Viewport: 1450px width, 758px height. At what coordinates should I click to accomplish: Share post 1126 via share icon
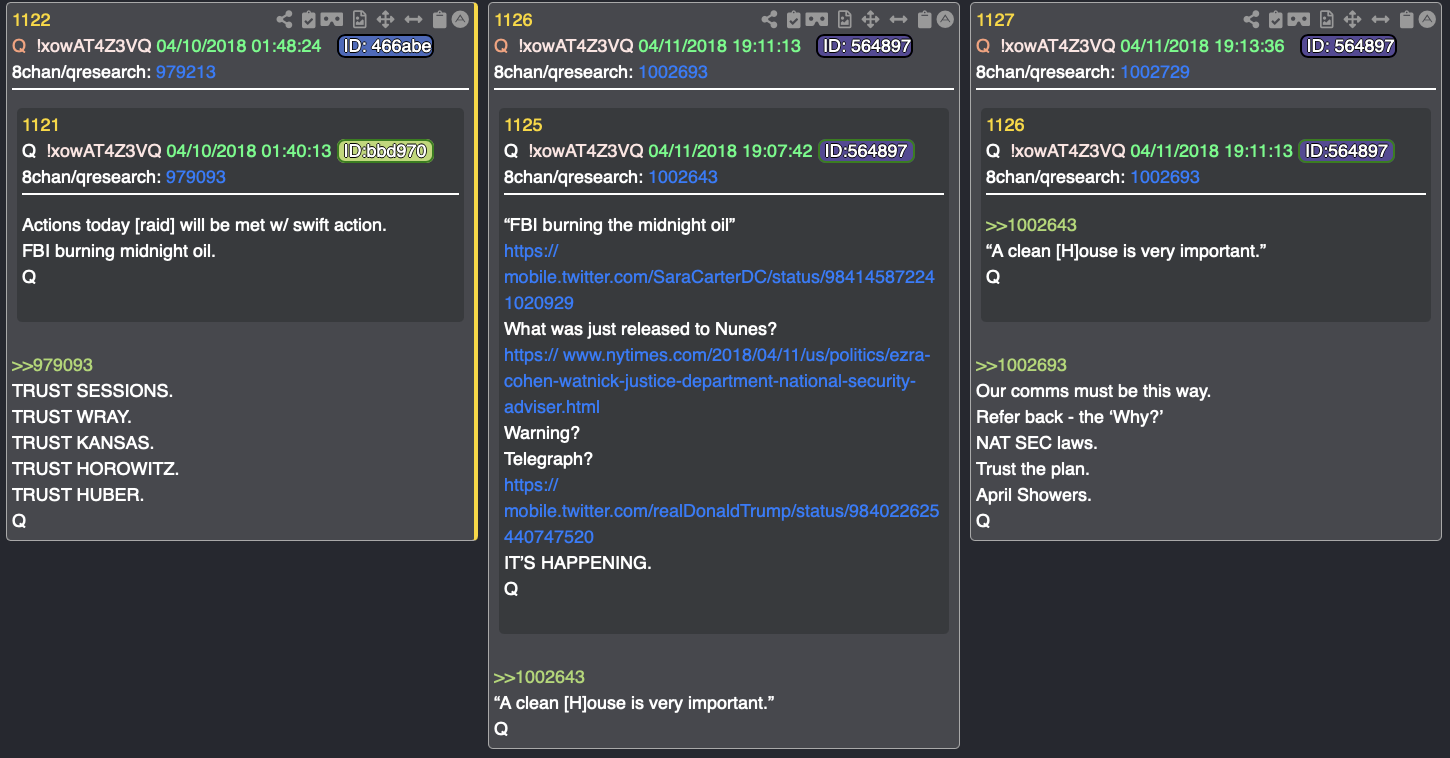pyautogui.click(x=769, y=19)
